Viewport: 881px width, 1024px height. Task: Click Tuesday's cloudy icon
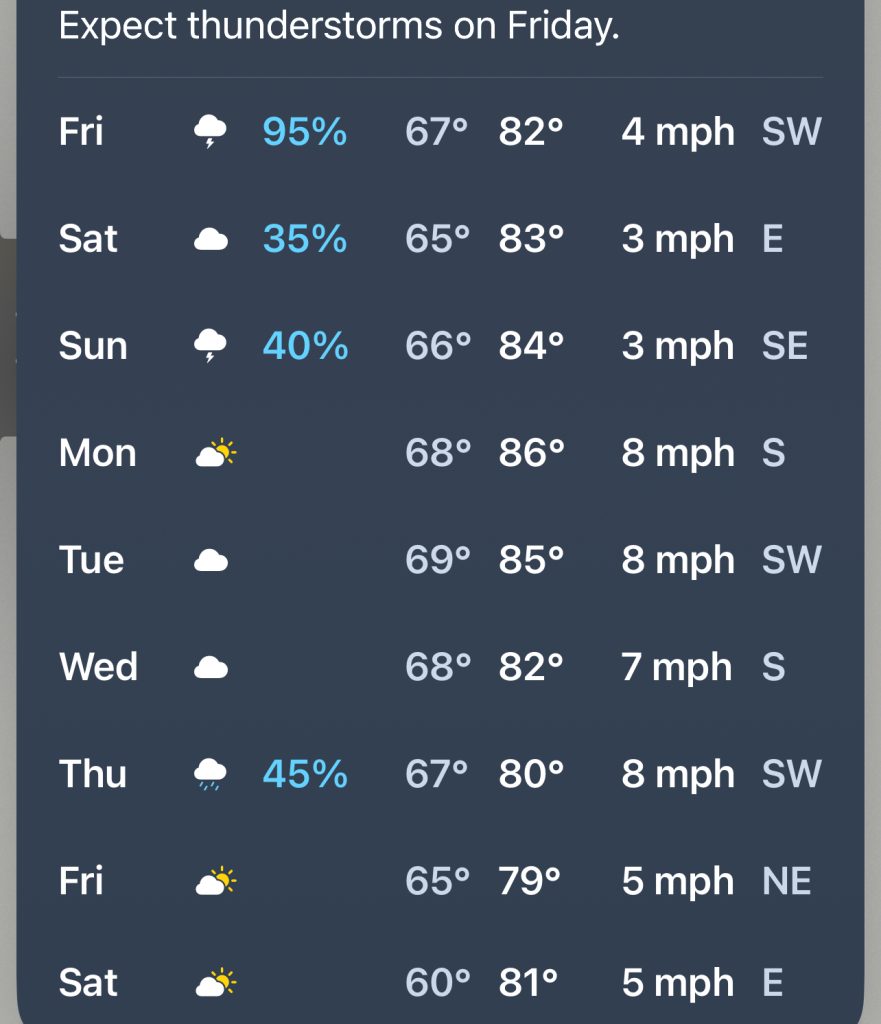(x=210, y=561)
